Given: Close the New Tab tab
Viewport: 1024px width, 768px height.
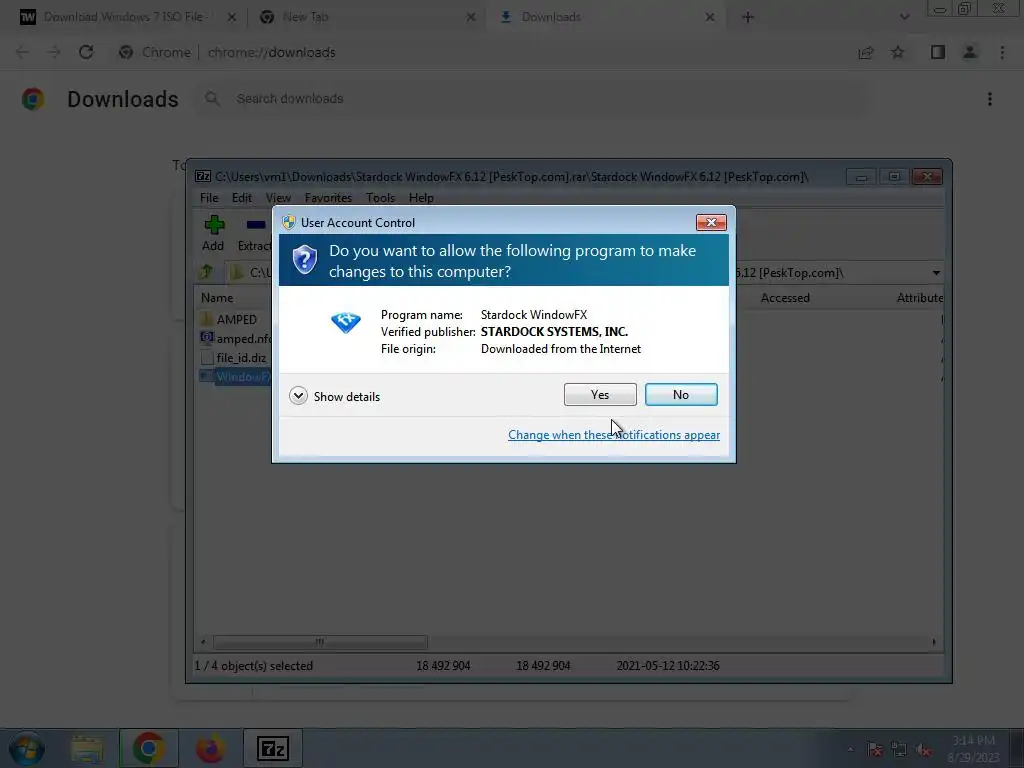Looking at the screenshot, I should click(471, 18).
